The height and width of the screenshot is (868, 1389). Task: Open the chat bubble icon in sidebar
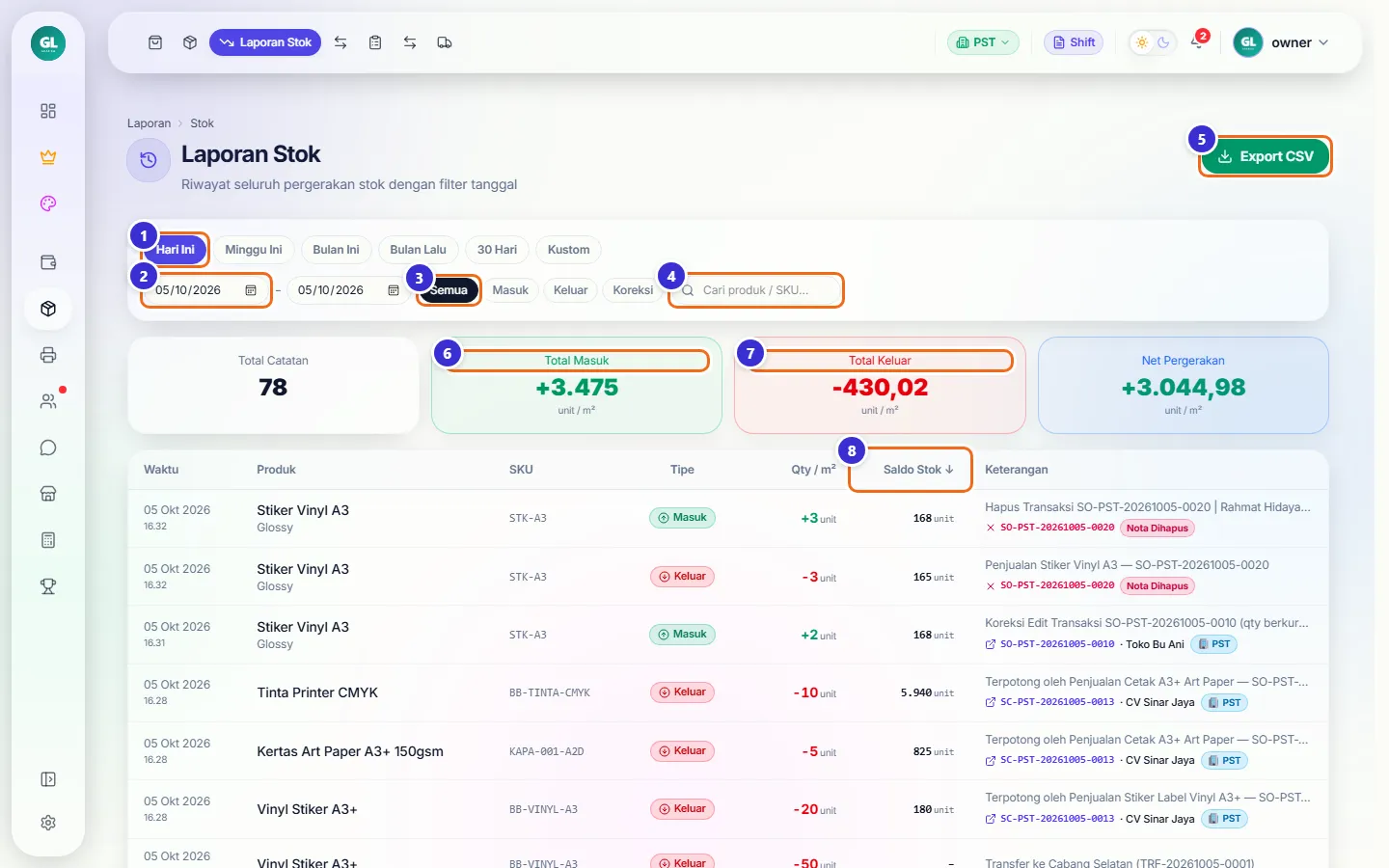48,448
